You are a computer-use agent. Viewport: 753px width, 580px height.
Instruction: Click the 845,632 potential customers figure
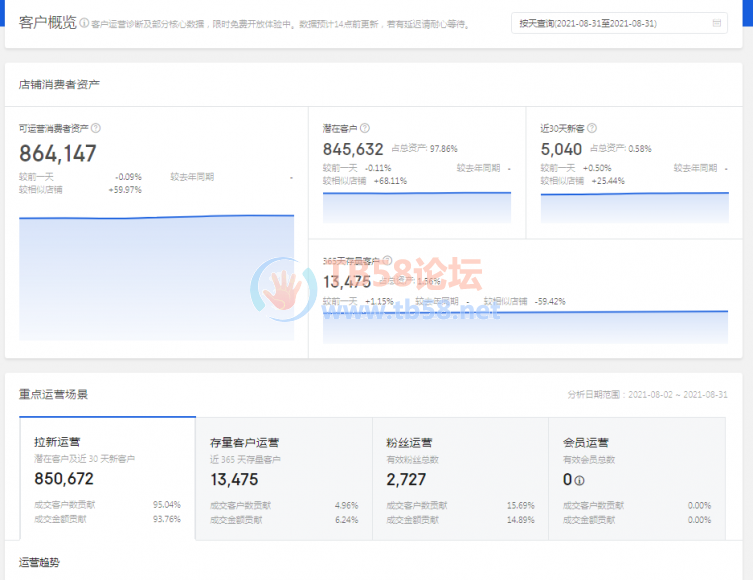pyautogui.click(x=354, y=150)
